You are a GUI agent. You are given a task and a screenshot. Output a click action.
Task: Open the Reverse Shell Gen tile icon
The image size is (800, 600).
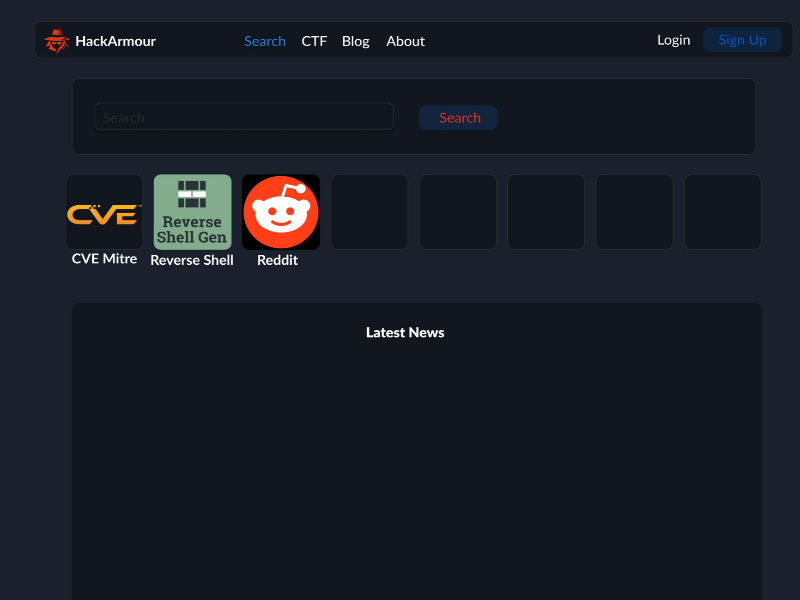(192, 213)
